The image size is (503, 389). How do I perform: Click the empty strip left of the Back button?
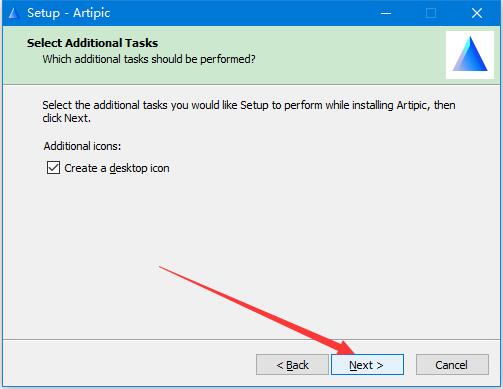pos(128,365)
